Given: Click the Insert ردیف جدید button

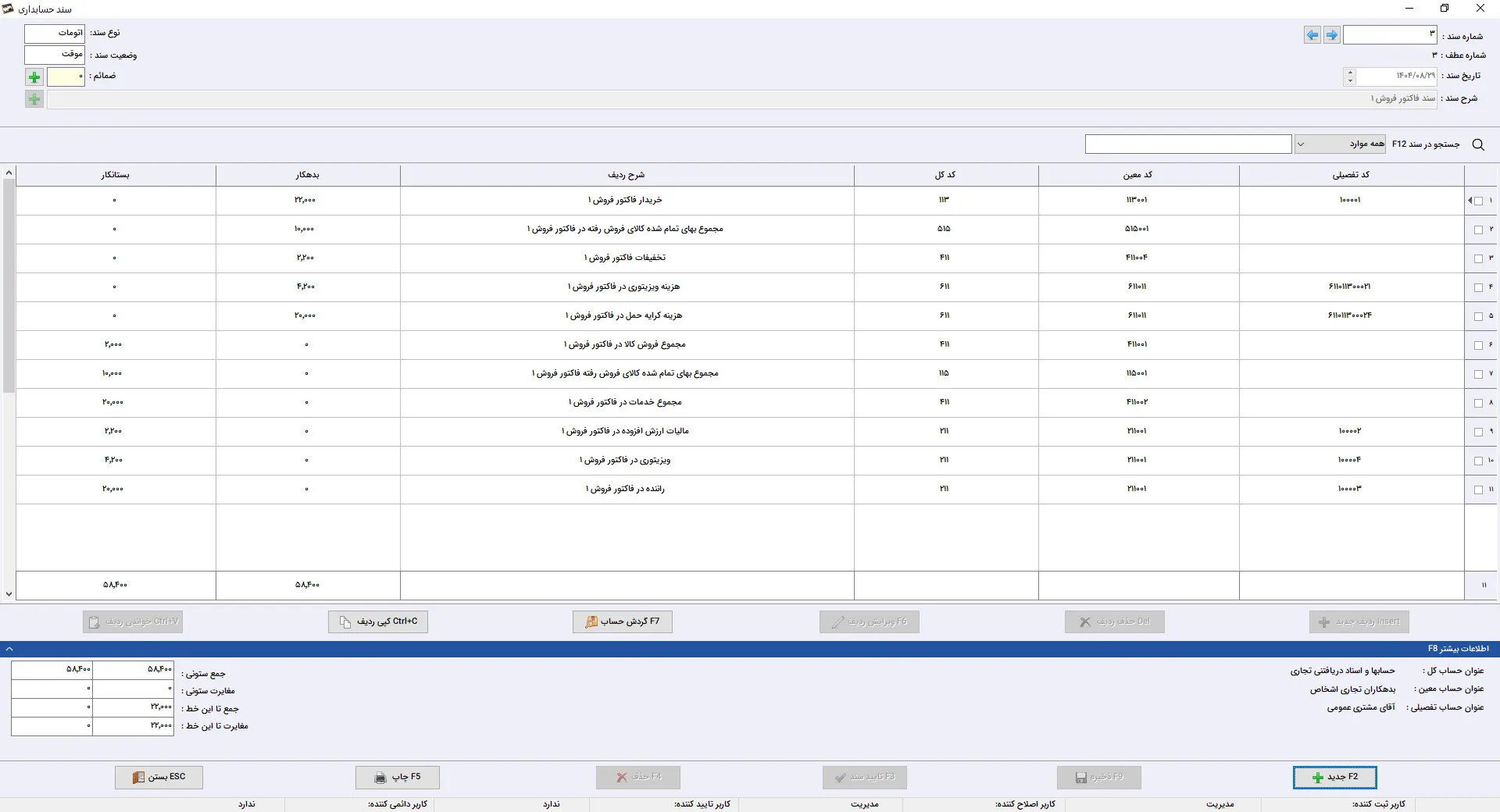Looking at the screenshot, I should click(x=1359, y=621).
